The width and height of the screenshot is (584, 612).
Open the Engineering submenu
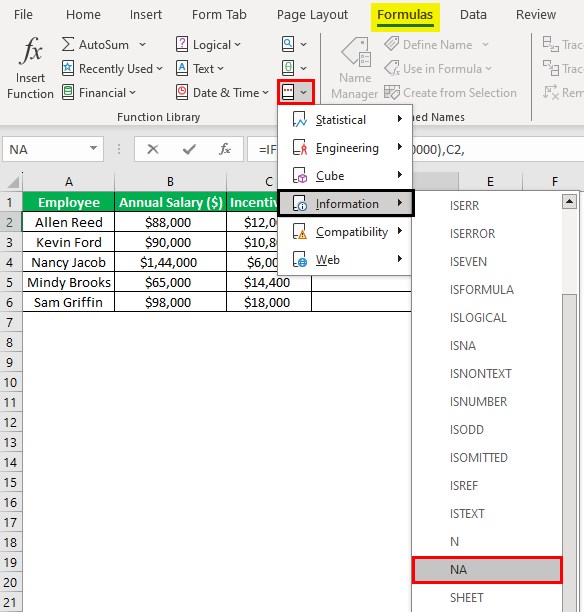point(345,148)
